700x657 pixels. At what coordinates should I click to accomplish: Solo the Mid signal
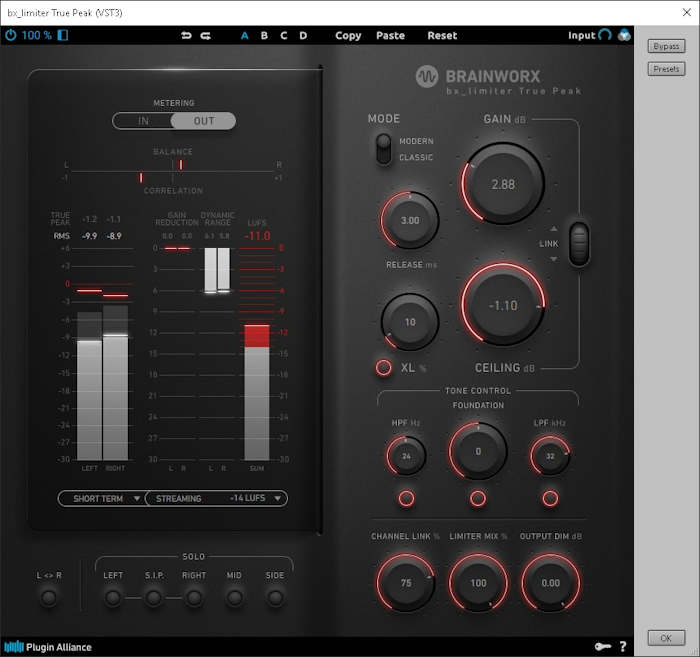(234, 597)
